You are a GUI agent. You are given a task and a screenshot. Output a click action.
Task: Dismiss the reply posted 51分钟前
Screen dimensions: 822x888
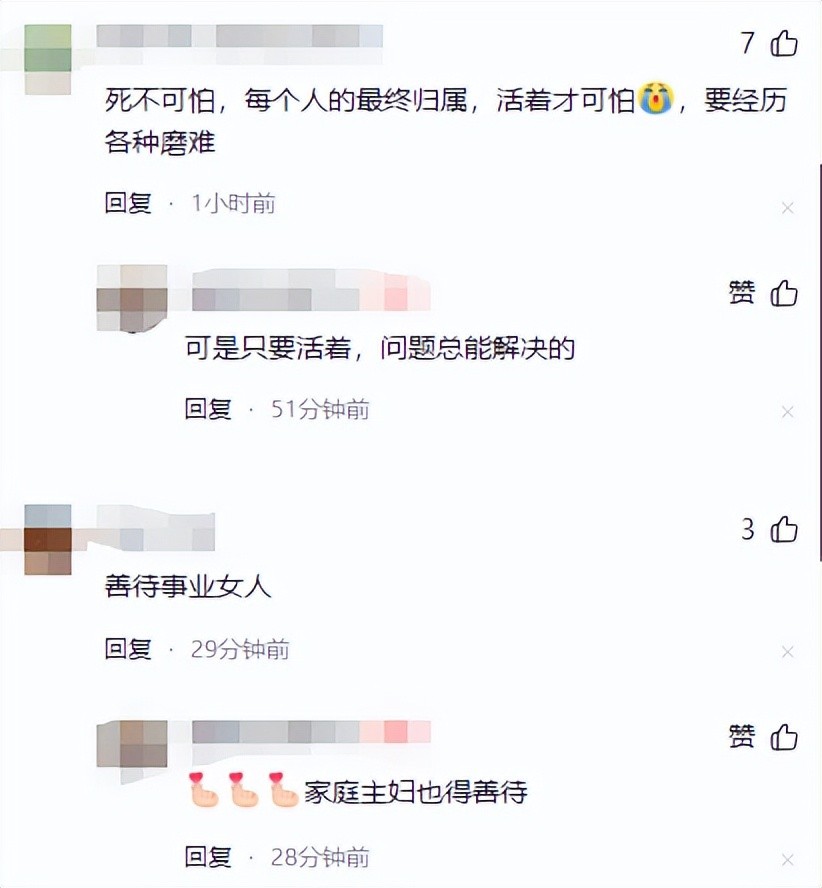(787, 412)
